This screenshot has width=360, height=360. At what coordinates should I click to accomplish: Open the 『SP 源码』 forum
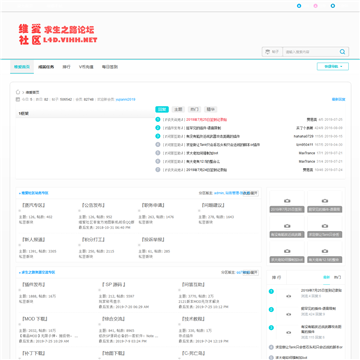[x=114, y=284]
